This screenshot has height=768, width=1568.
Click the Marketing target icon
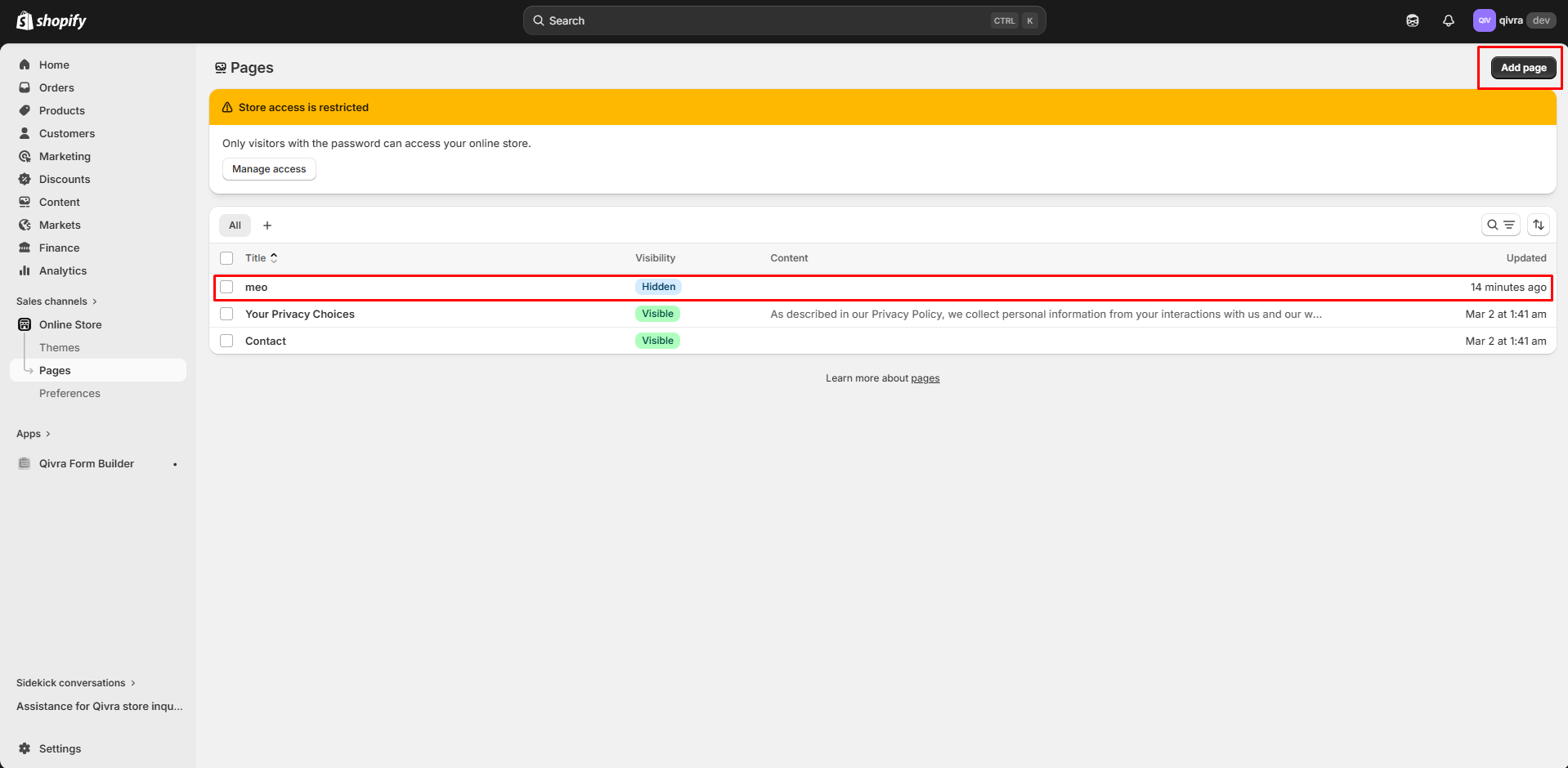25,156
